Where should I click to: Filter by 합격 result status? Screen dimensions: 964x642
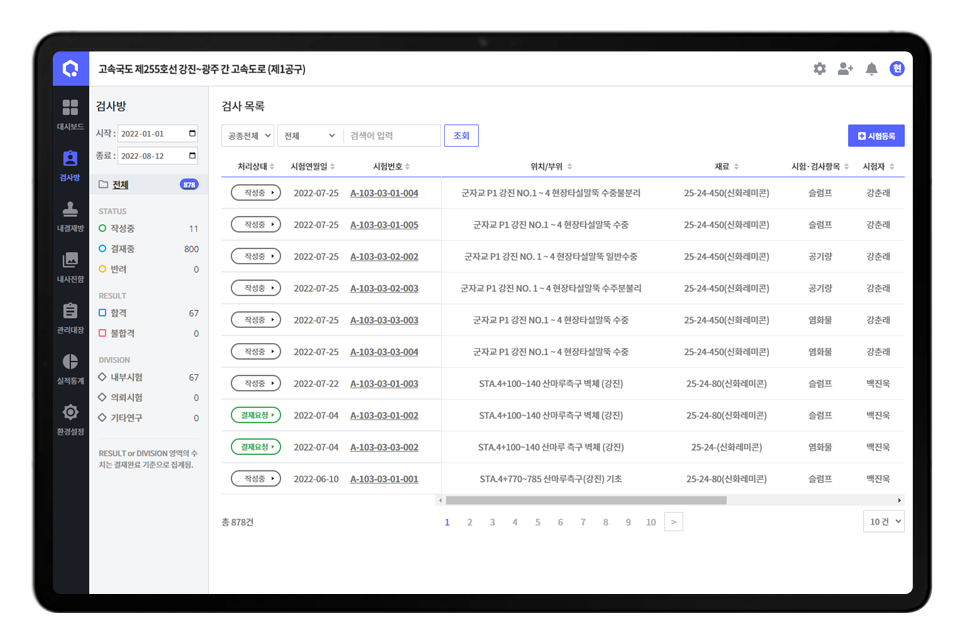coord(119,313)
